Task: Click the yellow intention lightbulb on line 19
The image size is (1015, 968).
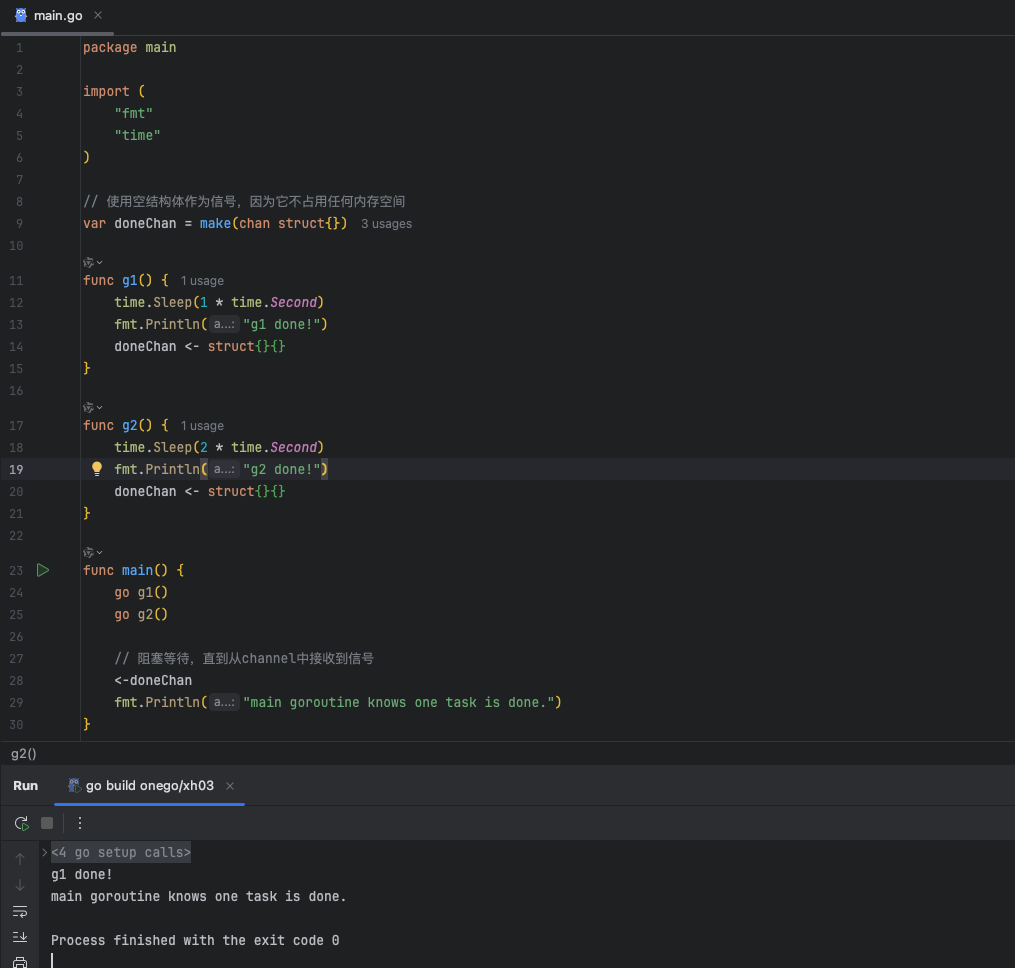Action: [97, 469]
